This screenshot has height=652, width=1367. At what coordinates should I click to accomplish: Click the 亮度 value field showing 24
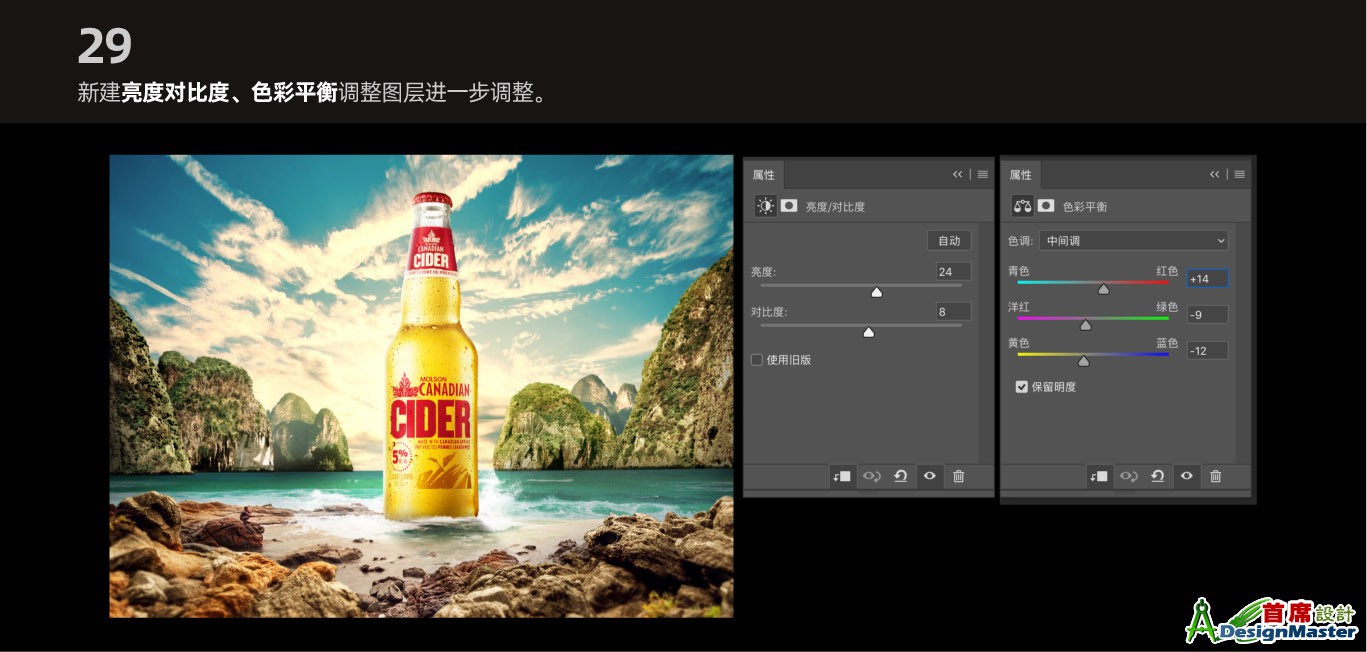click(953, 272)
